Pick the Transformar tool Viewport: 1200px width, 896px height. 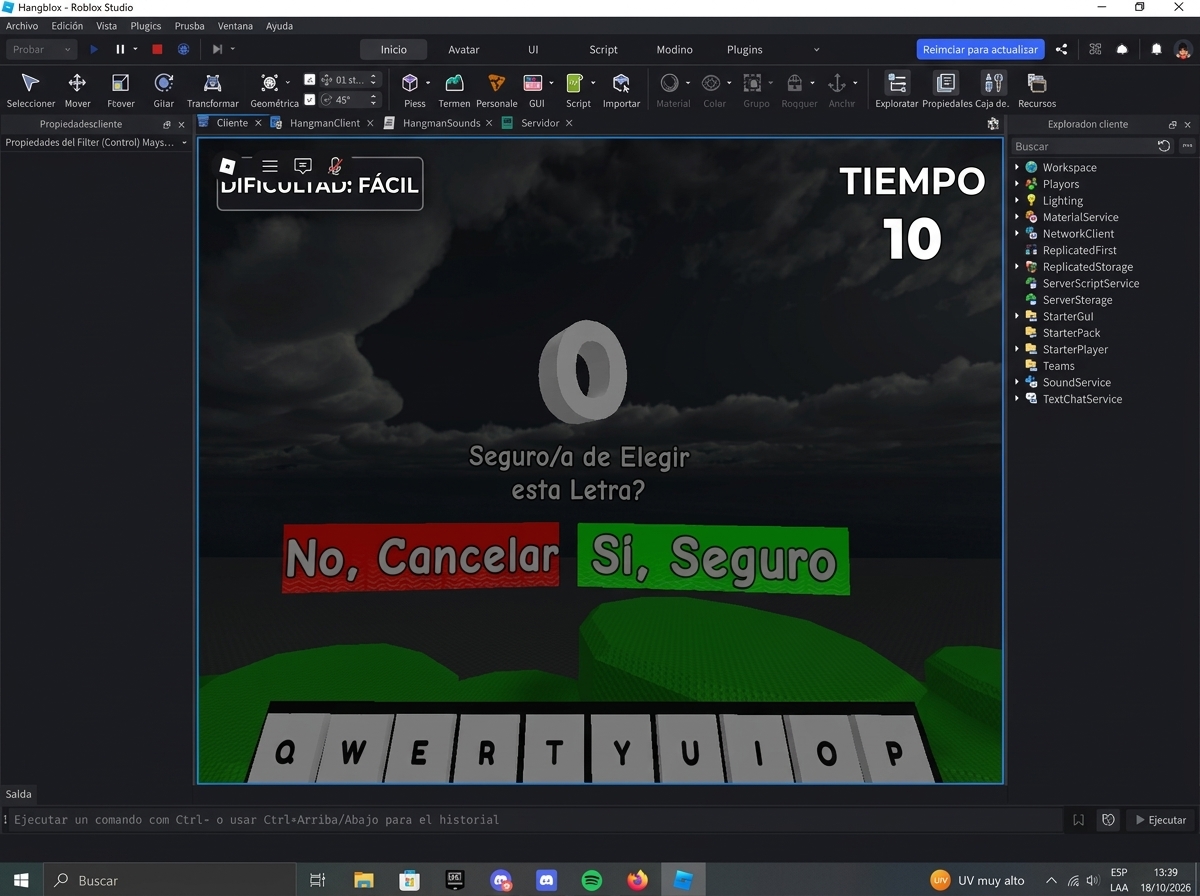coord(212,89)
